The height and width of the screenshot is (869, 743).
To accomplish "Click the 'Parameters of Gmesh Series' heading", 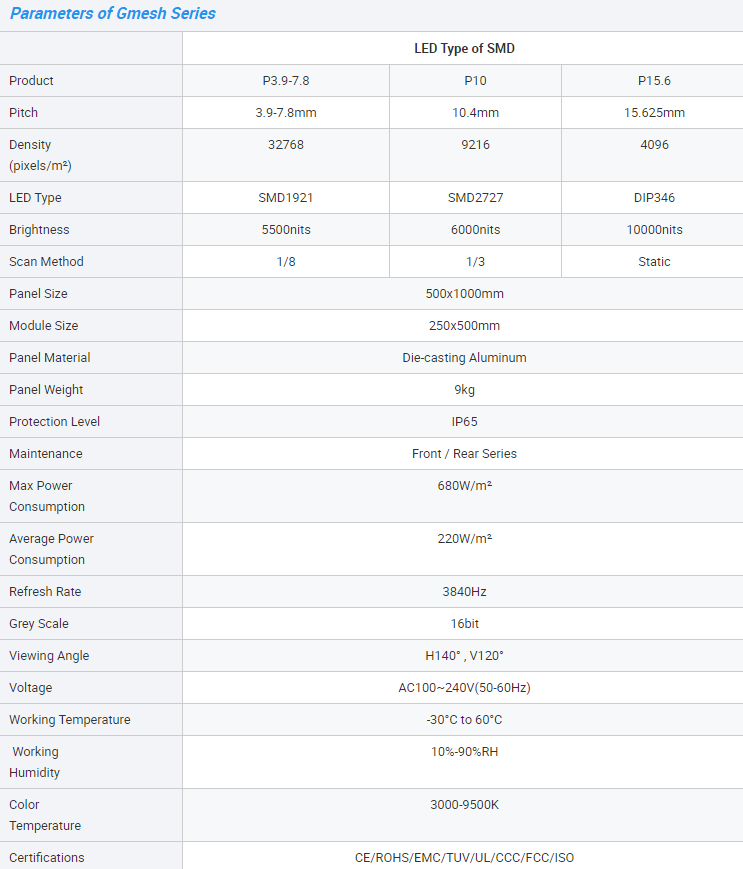I will (x=112, y=14).
